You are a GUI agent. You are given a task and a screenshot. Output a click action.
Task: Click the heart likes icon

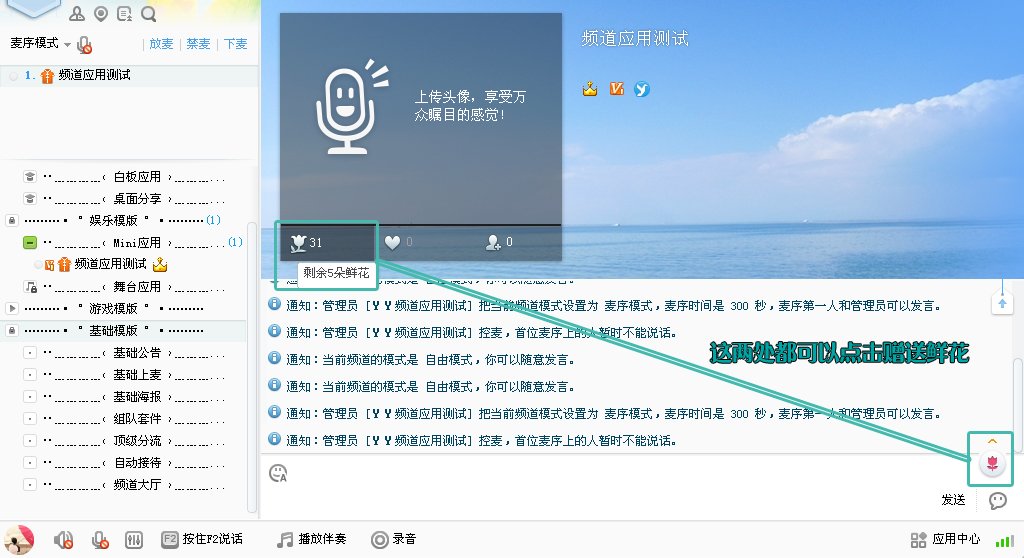click(x=392, y=242)
